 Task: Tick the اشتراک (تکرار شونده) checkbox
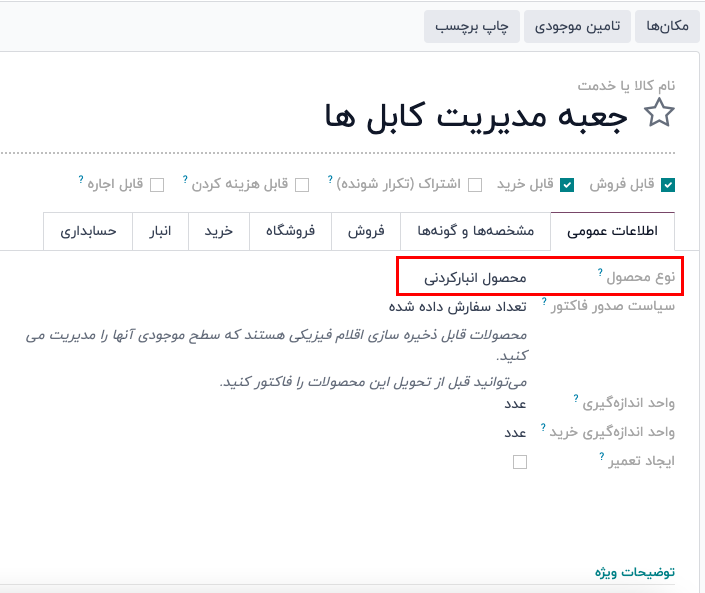(x=475, y=185)
